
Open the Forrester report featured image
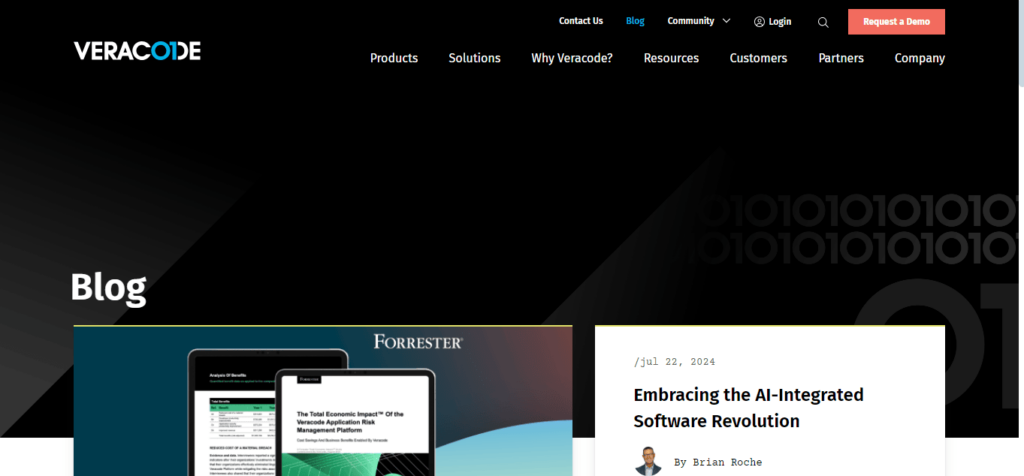coord(322,400)
